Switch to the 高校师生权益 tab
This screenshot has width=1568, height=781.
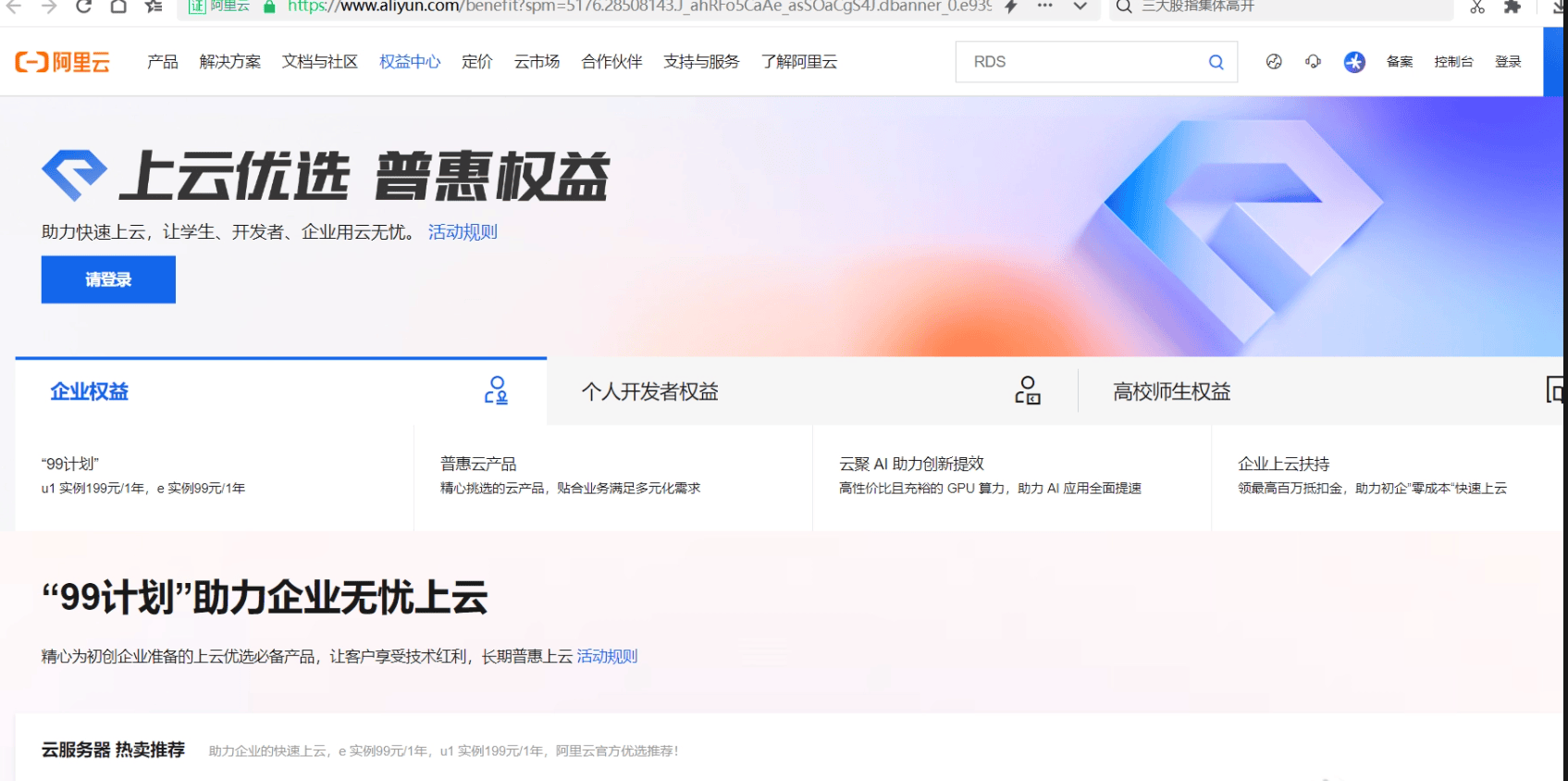click(x=1321, y=391)
